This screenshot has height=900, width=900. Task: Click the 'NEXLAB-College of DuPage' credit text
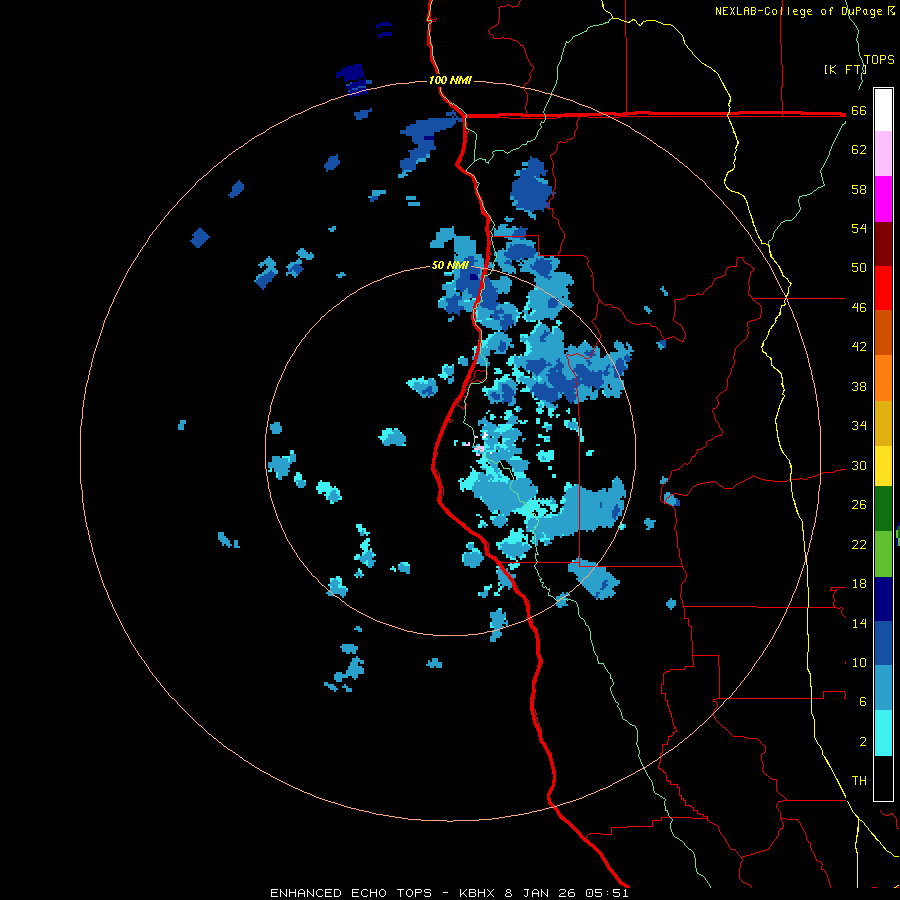point(798,11)
